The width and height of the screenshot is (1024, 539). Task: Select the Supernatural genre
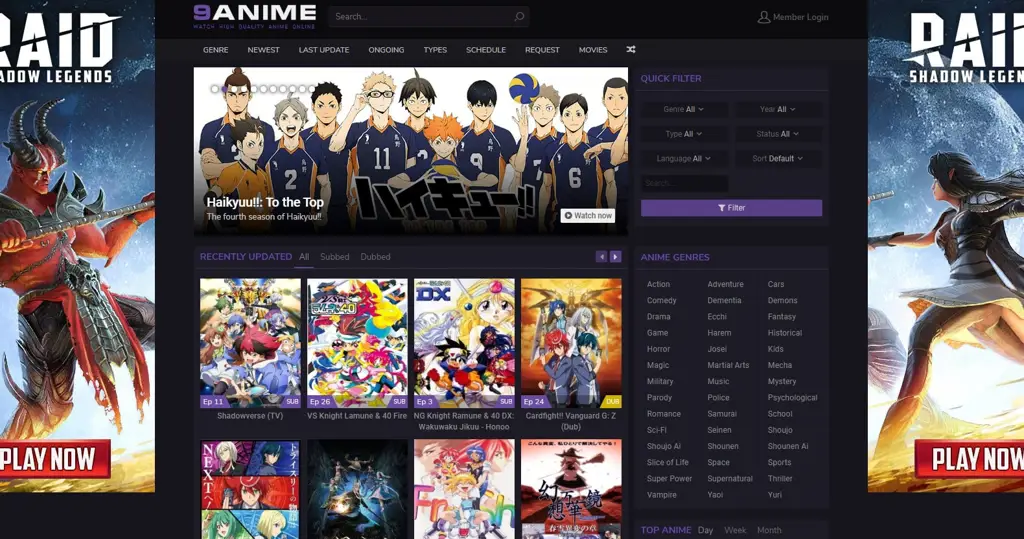pos(730,479)
